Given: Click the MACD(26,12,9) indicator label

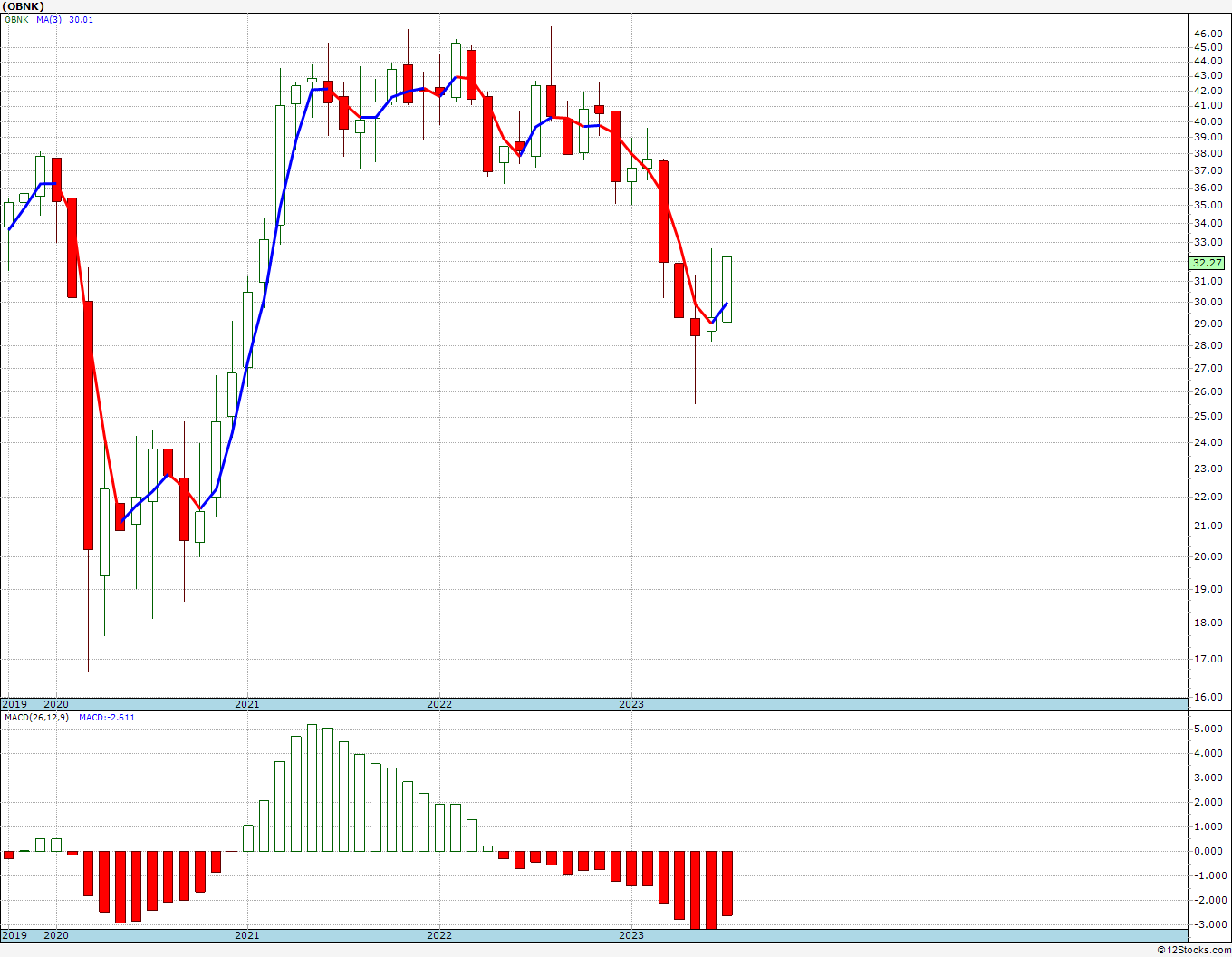Looking at the screenshot, I should click(x=36, y=717).
